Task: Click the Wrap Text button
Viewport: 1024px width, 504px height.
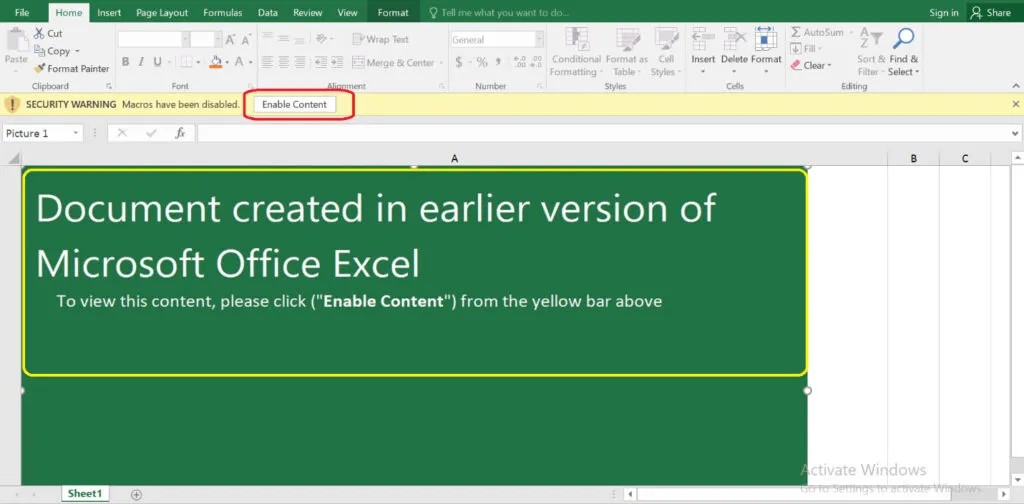Action: click(380, 39)
